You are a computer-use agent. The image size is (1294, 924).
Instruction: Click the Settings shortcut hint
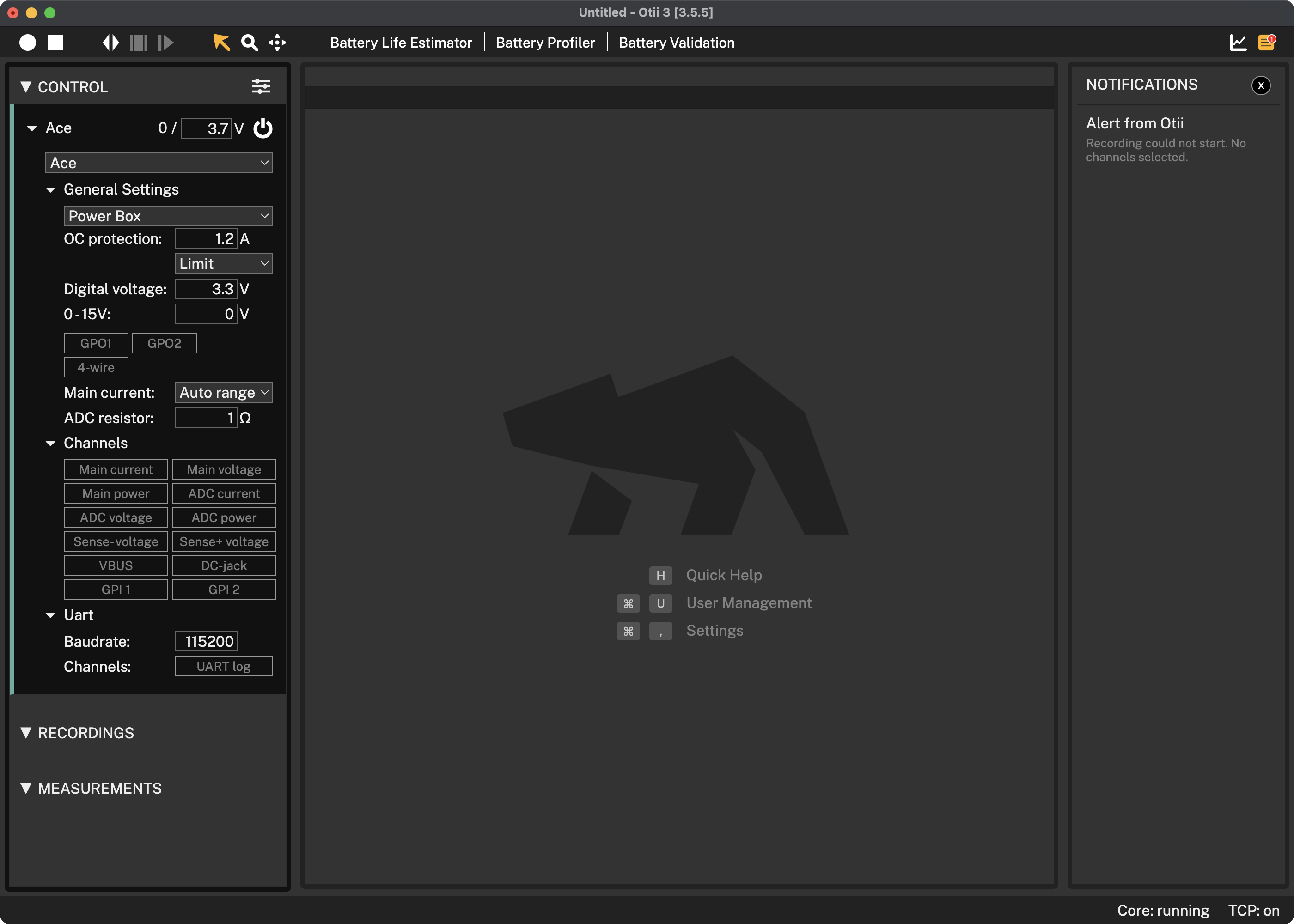coord(680,631)
